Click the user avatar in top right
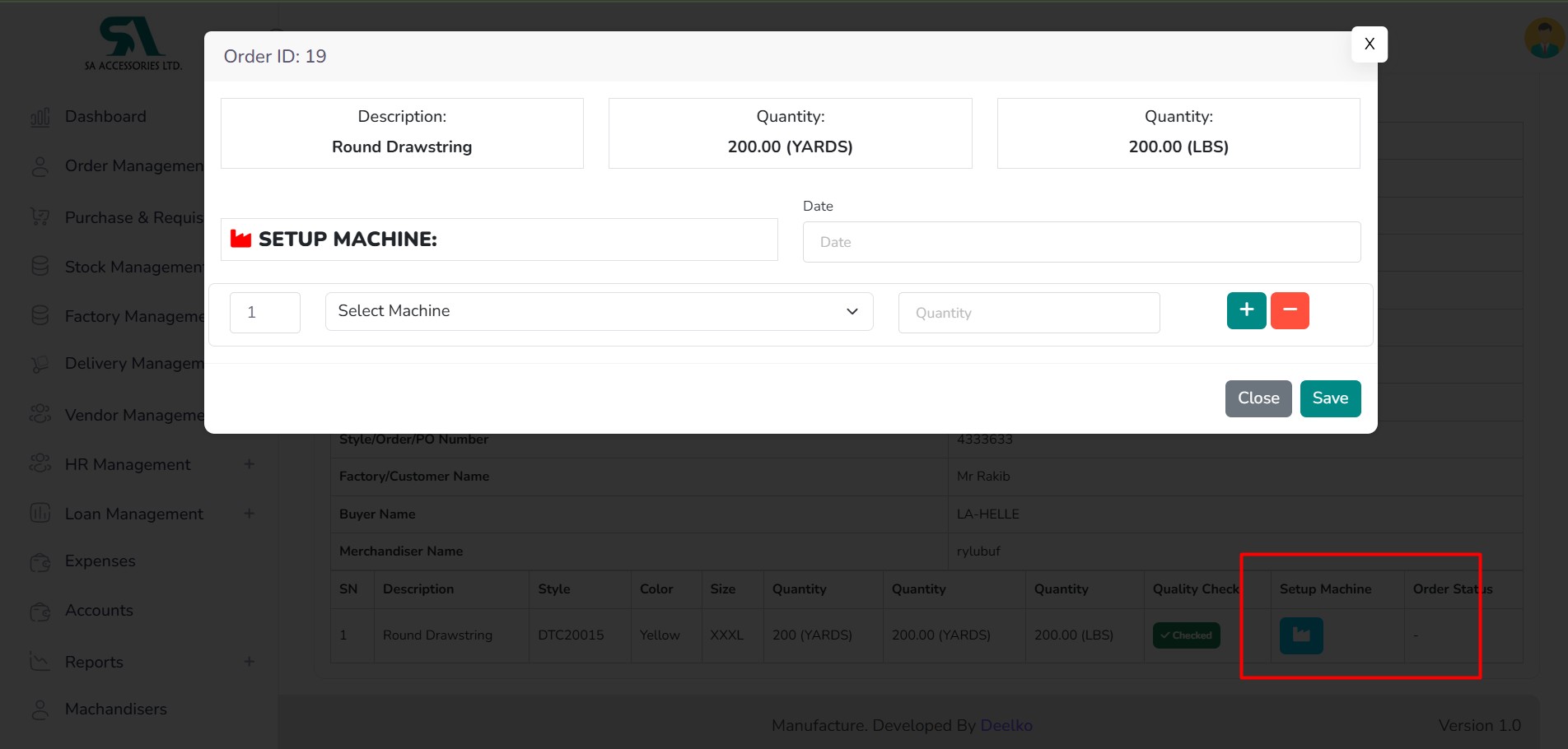This screenshot has width=1568, height=749. (x=1543, y=39)
